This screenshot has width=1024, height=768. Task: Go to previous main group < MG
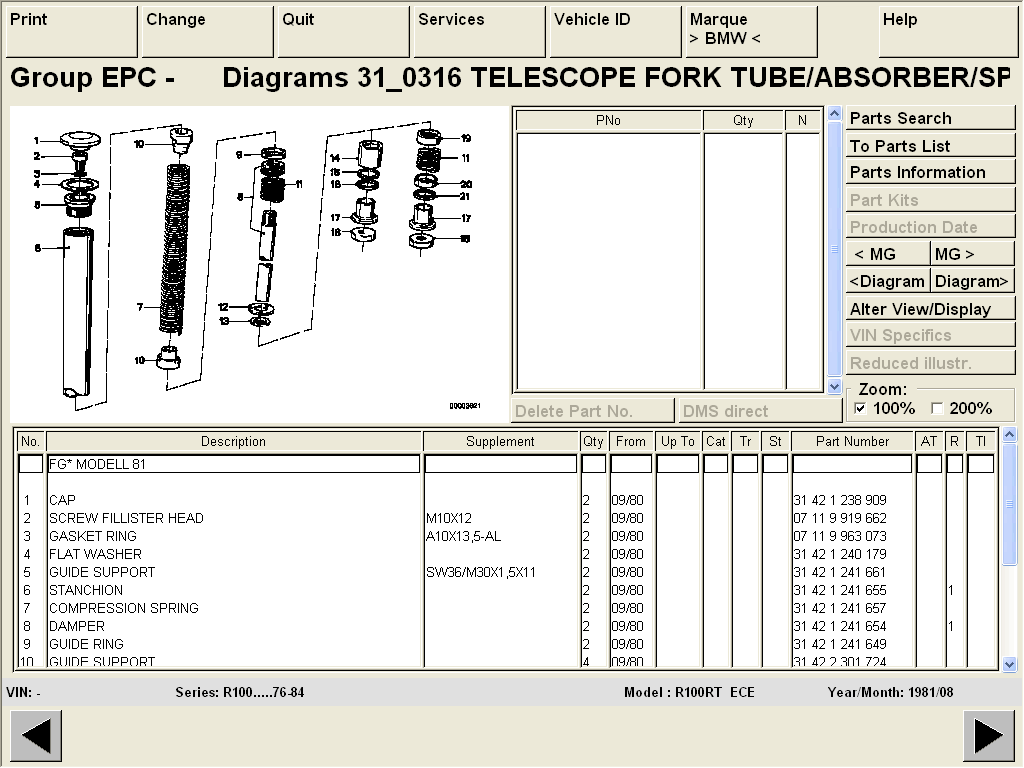pyautogui.click(x=888, y=254)
